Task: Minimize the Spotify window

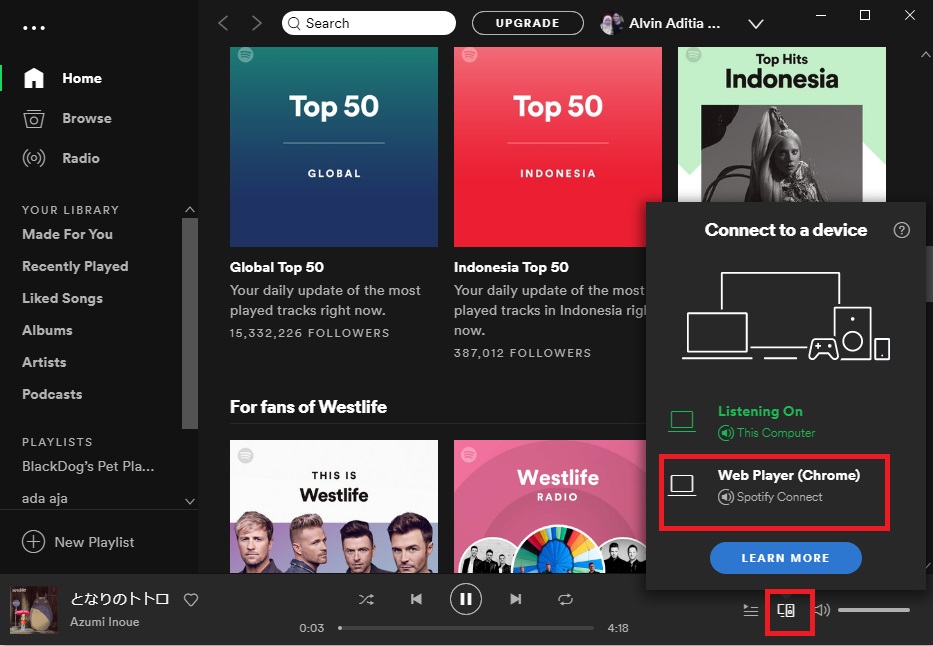Action: coord(821,15)
